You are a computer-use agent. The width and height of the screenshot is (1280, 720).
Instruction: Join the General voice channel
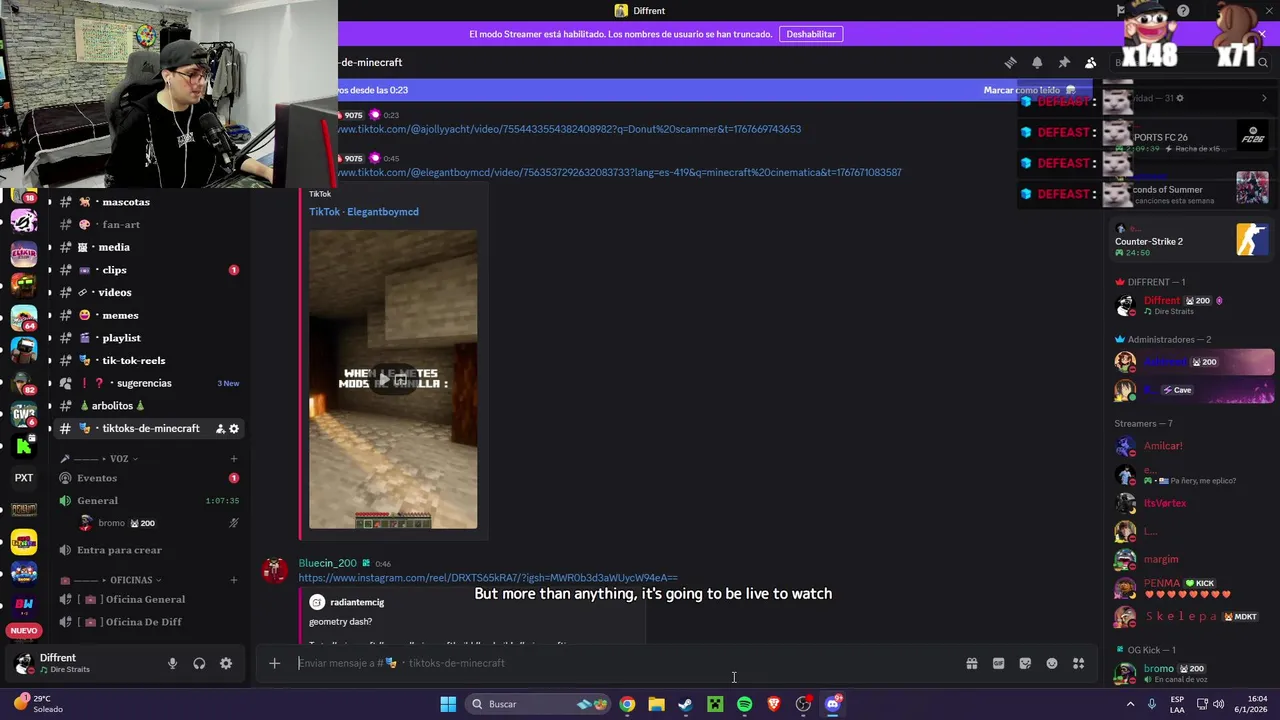tap(148, 501)
